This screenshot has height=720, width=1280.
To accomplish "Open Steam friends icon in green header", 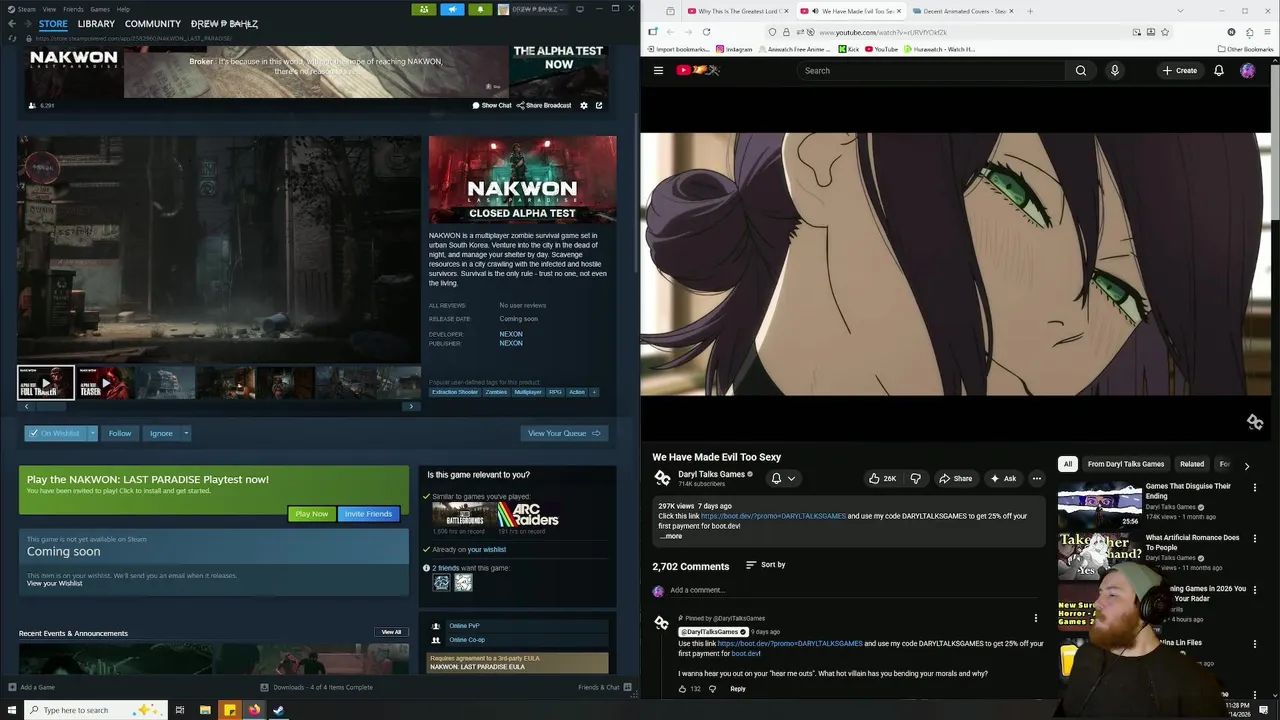I will [424, 9].
